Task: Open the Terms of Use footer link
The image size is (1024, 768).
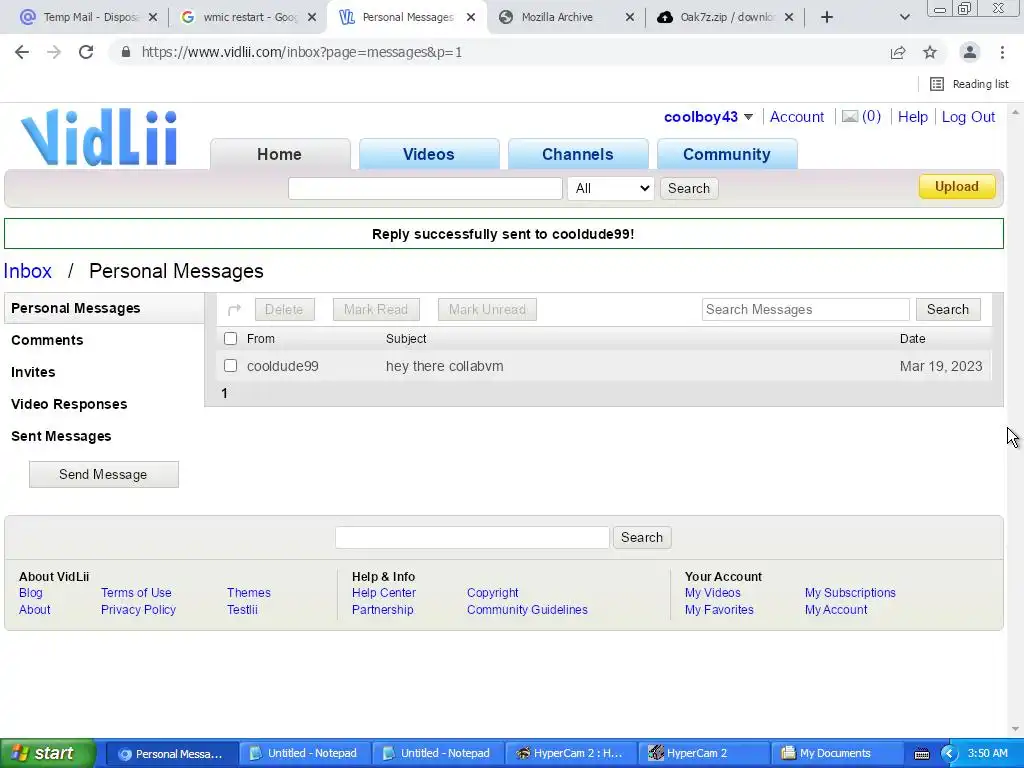Action: click(136, 592)
